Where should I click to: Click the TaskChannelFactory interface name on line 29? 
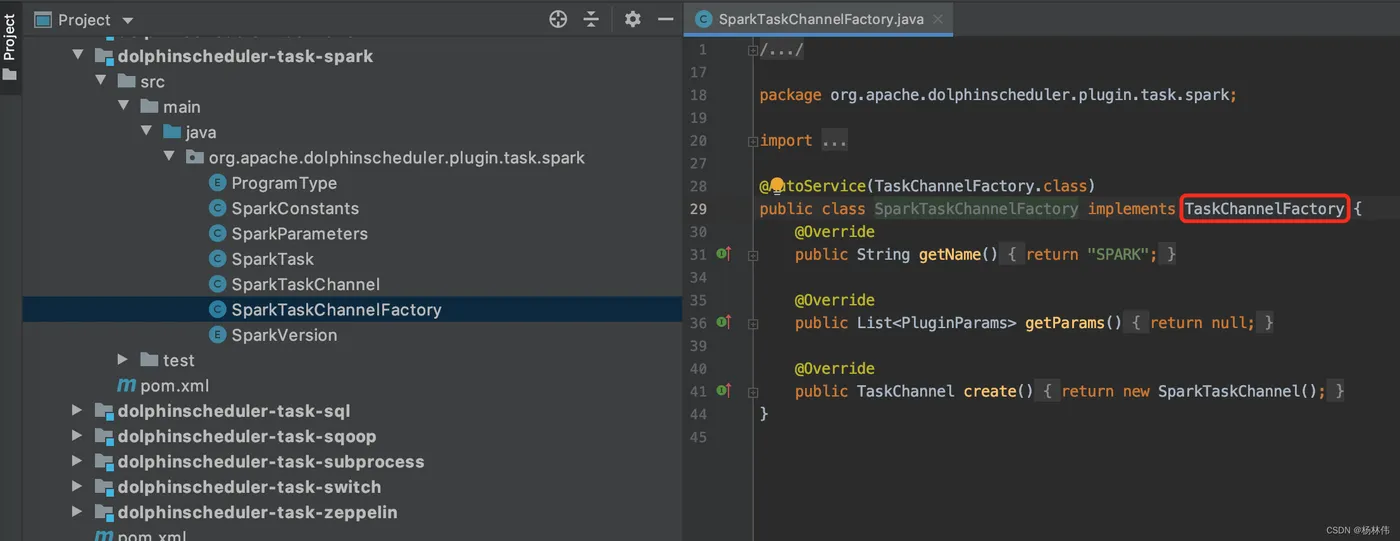(1264, 209)
